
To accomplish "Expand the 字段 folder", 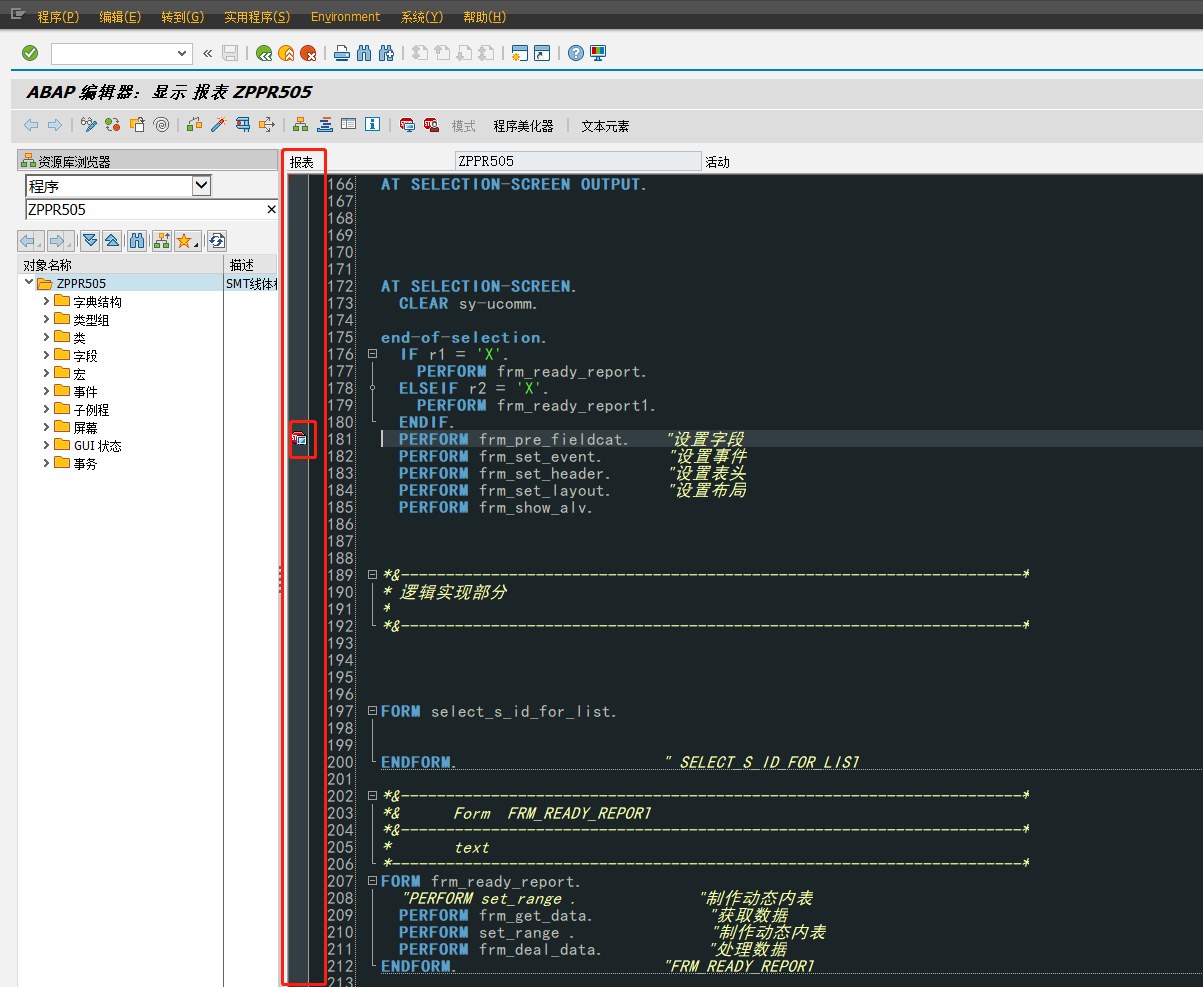I will [46, 355].
